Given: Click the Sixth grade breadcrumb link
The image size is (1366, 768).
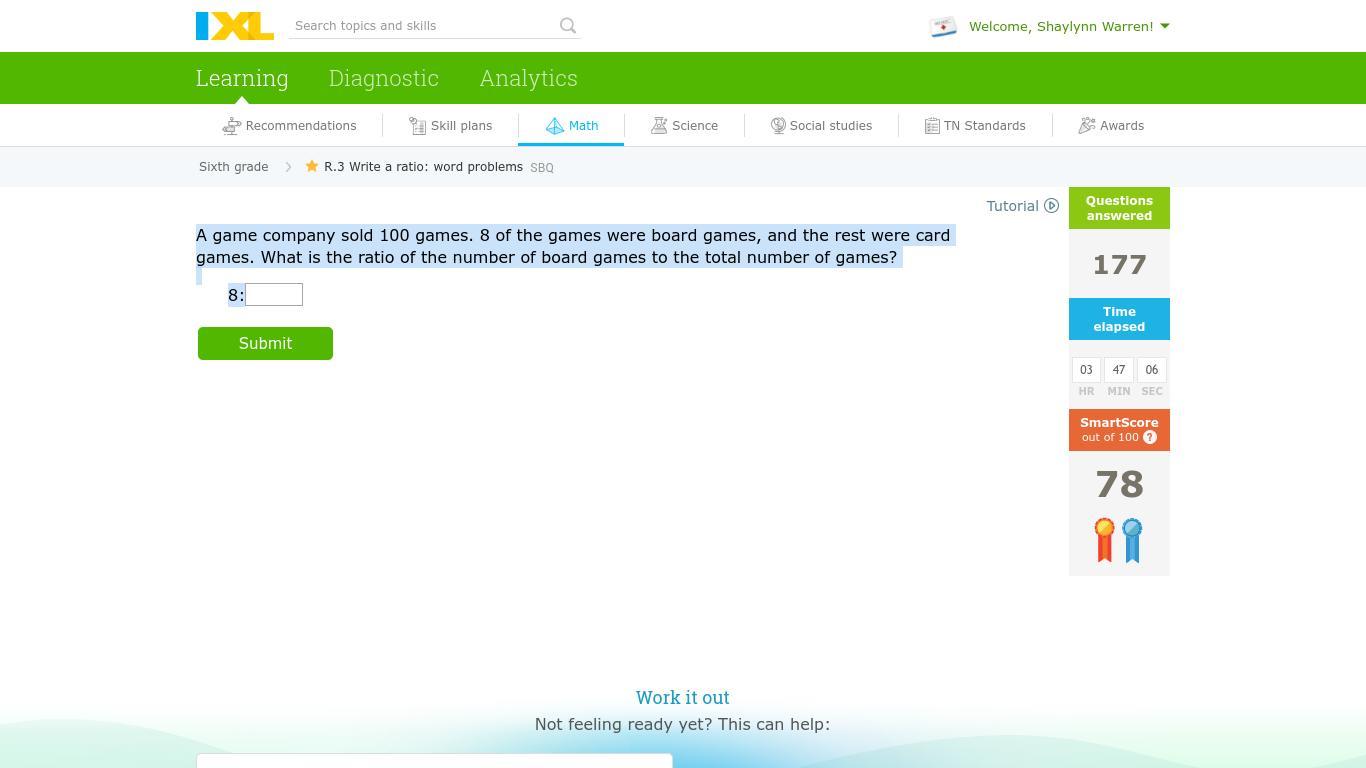Looking at the screenshot, I should click(x=234, y=167).
